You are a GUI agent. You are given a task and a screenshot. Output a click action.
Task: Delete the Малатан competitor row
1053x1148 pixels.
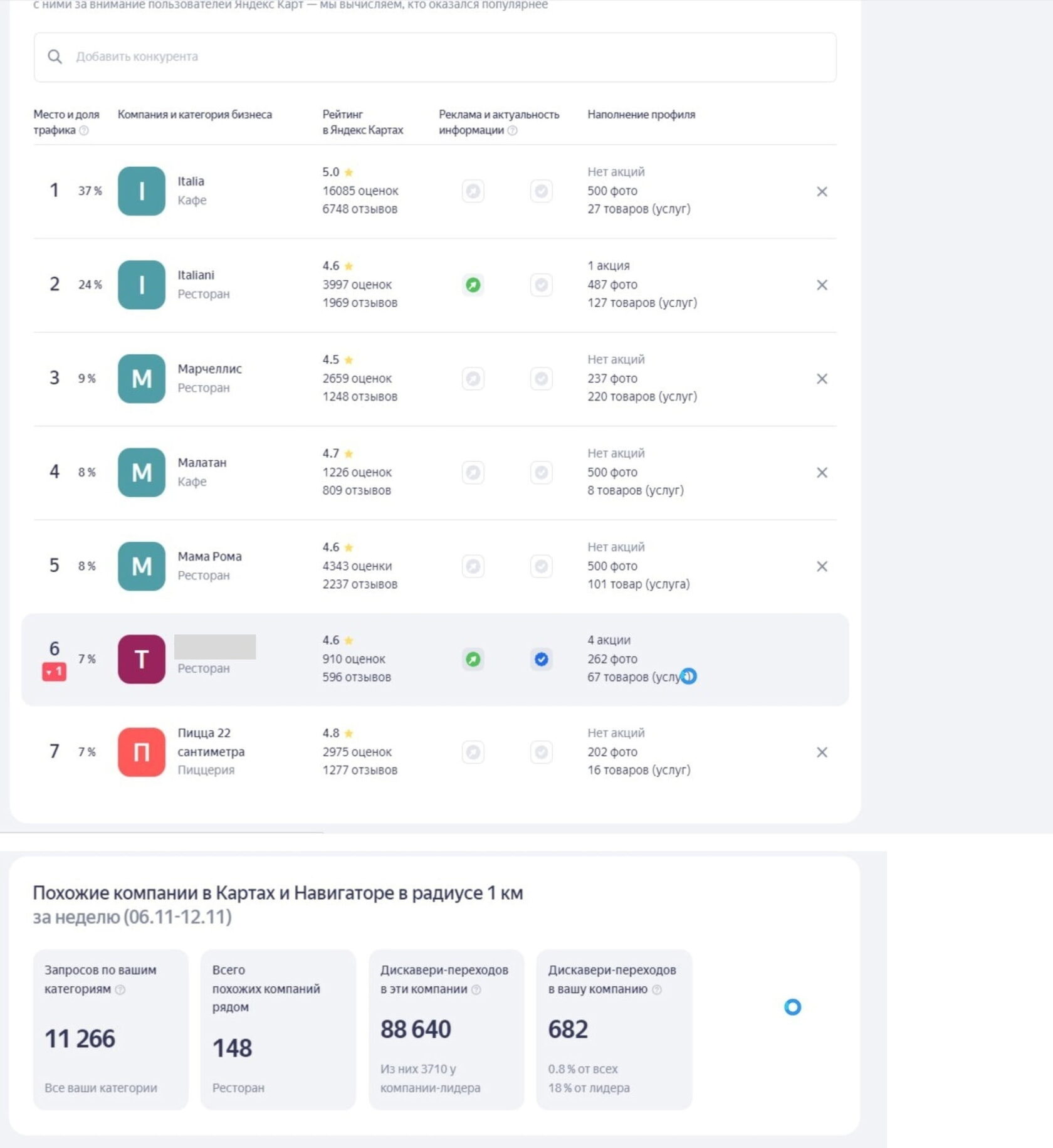pyautogui.click(x=822, y=472)
